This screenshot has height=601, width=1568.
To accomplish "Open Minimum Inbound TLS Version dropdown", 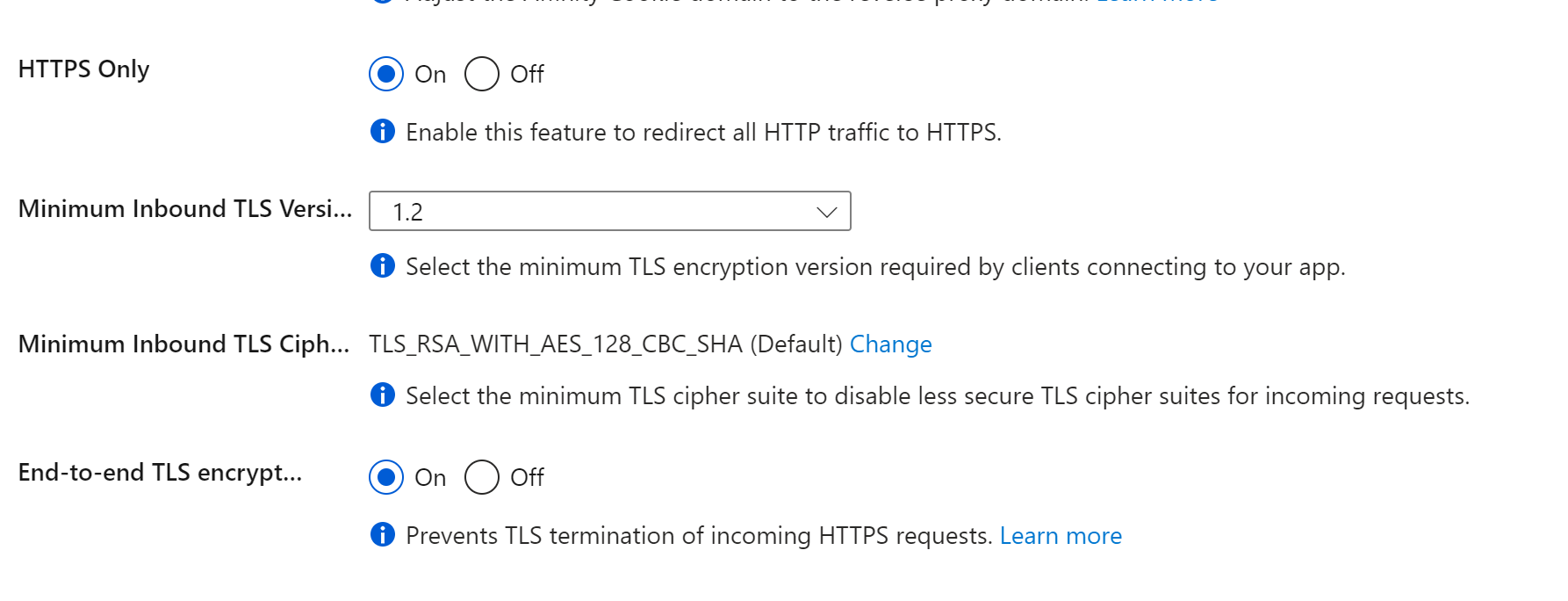I will pyautogui.click(x=610, y=211).
